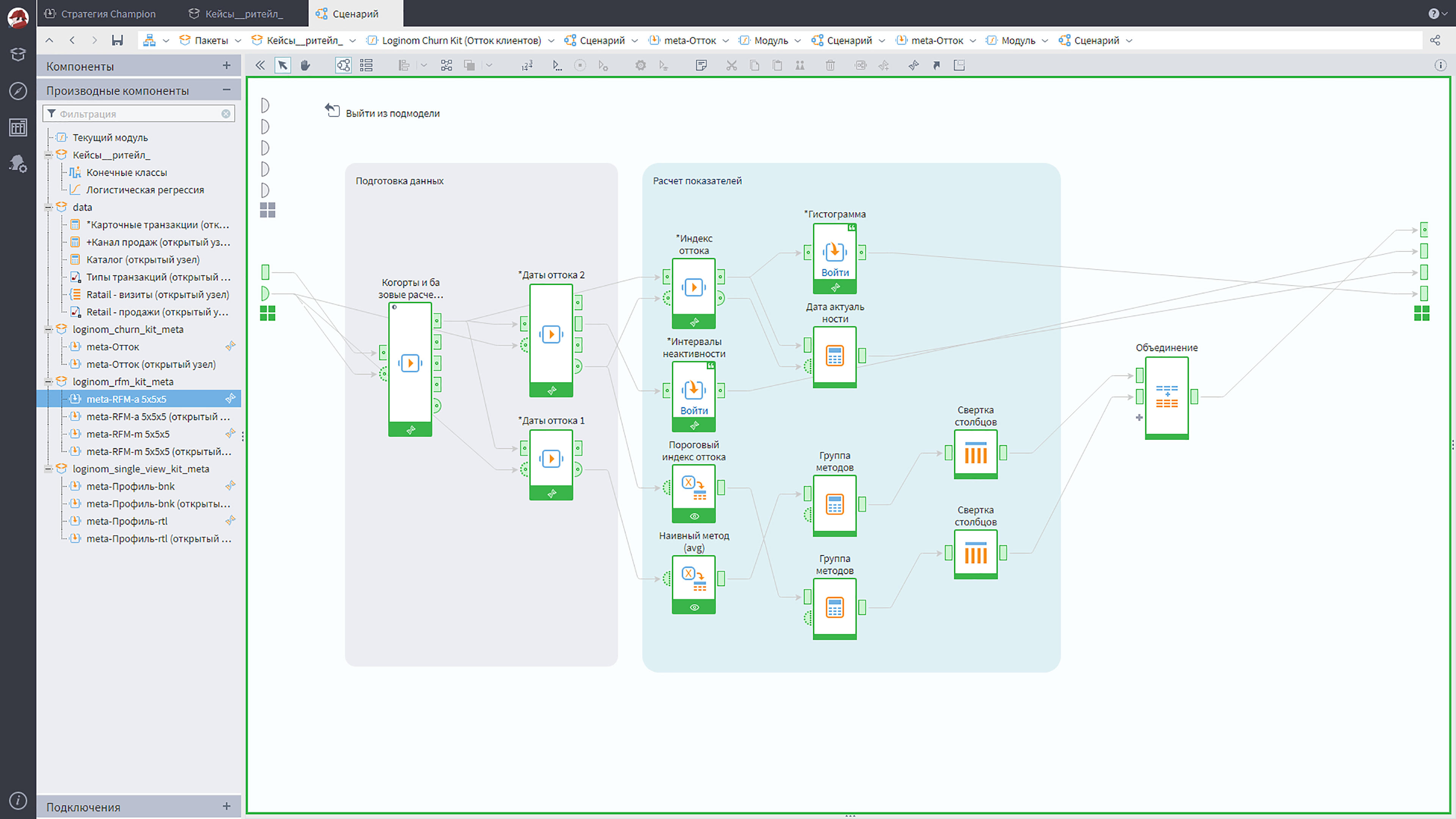Activate the pointer selection tool

point(282,66)
